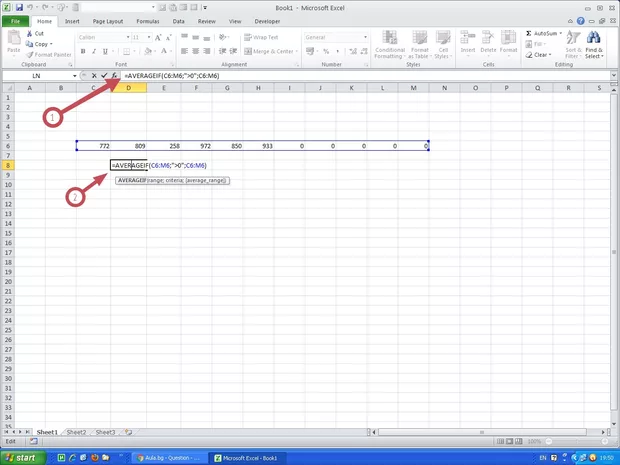
Task: Open Sort & Filter menu
Action: tap(573, 45)
